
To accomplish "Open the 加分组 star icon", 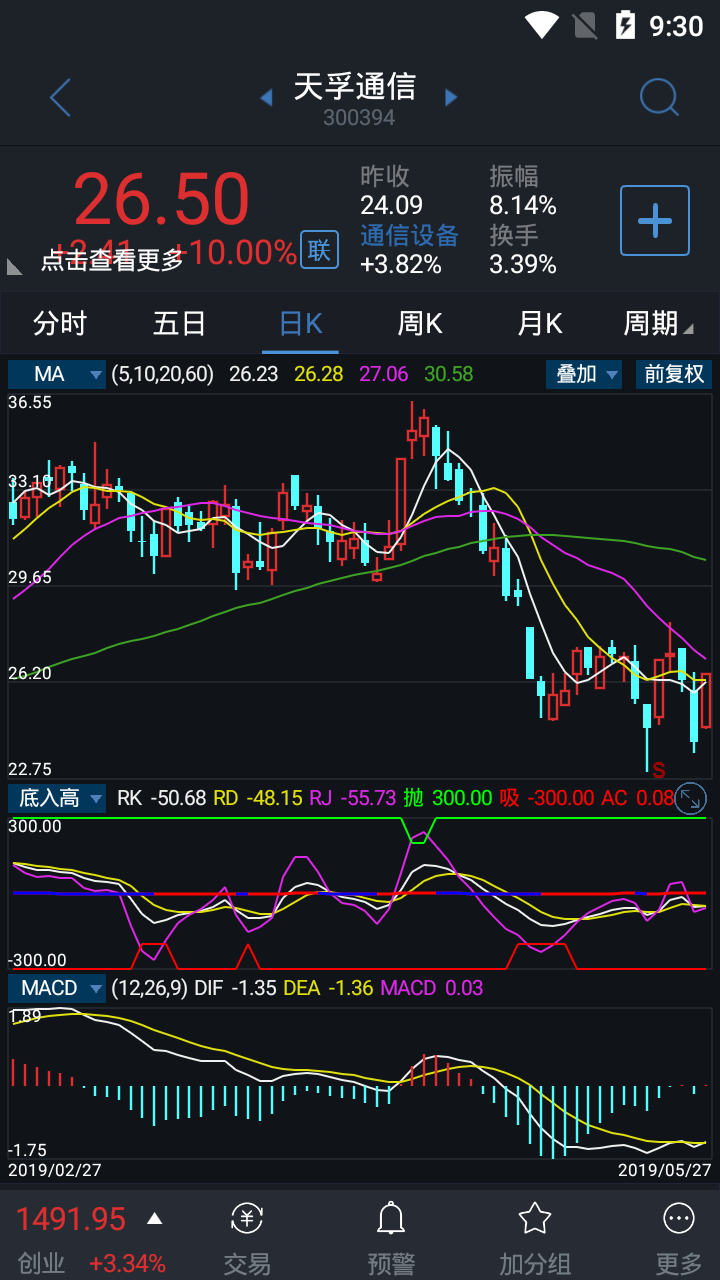I will click(x=535, y=1218).
